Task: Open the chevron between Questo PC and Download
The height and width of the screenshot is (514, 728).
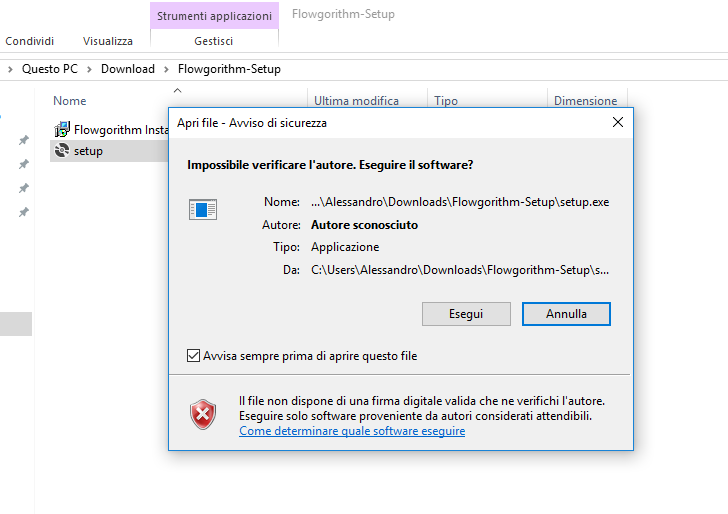Action: (90, 69)
